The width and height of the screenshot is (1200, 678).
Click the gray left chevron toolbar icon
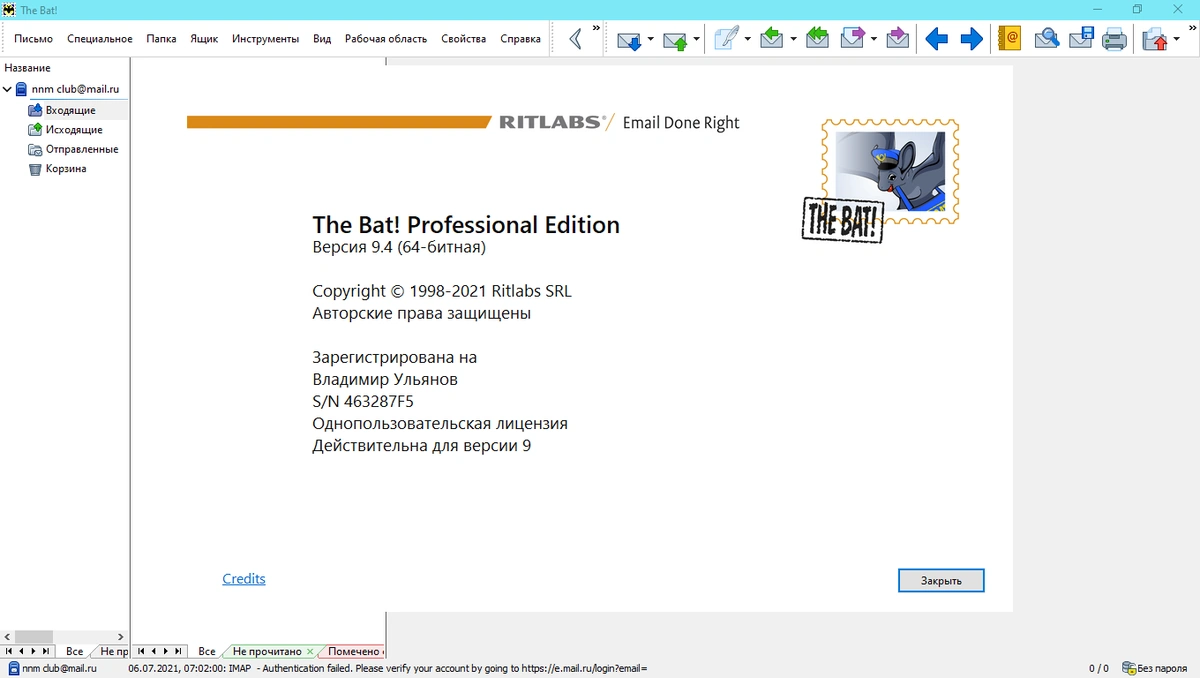tap(576, 39)
